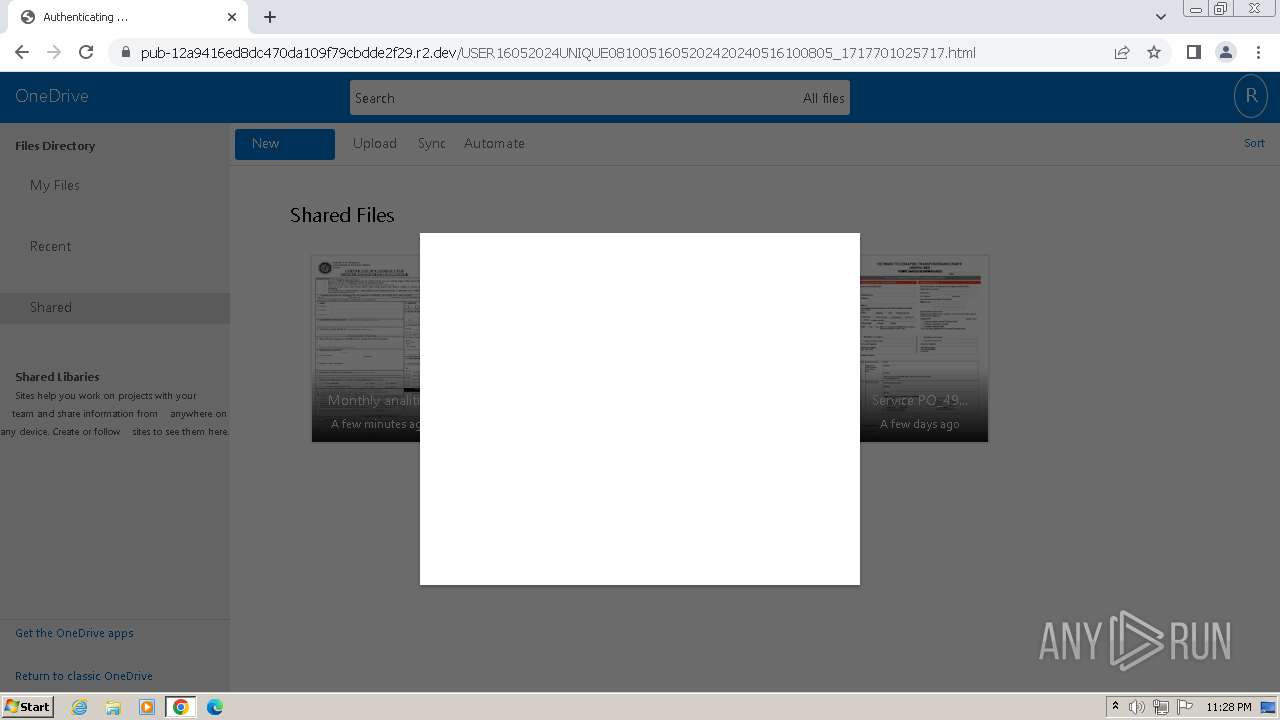Image resolution: width=1280 pixels, height=720 pixels.
Task: Click the OneDrive logo text
Action: click(x=52, y=96)
